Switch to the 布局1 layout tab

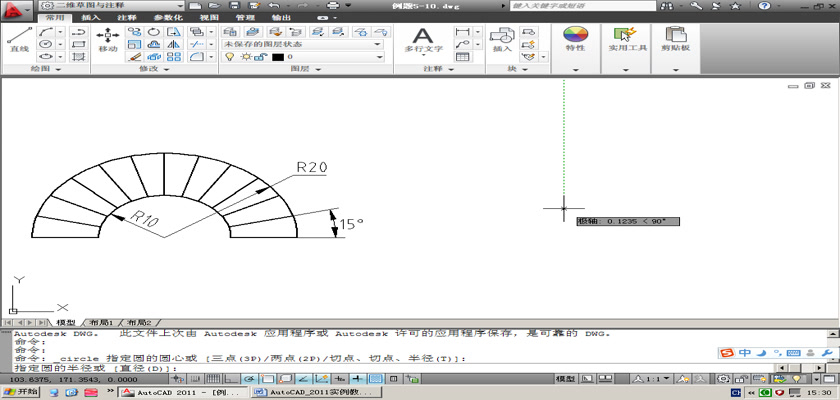(101, 323)
